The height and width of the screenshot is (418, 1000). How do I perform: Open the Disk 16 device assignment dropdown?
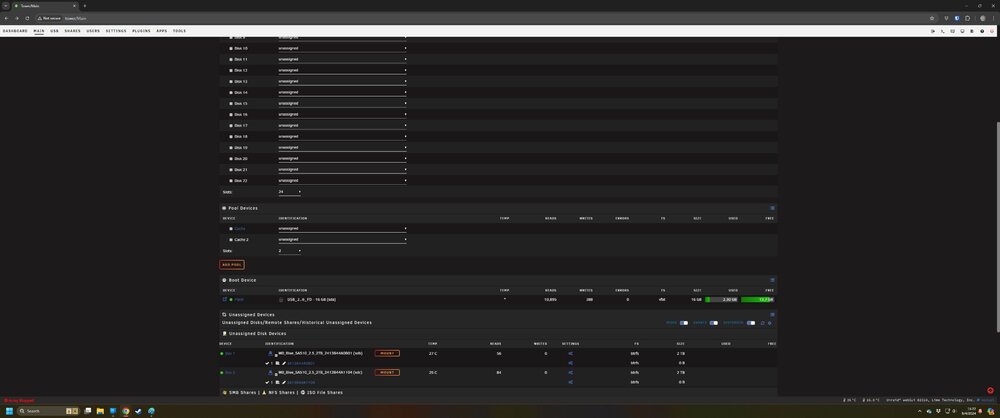(342, 114)
